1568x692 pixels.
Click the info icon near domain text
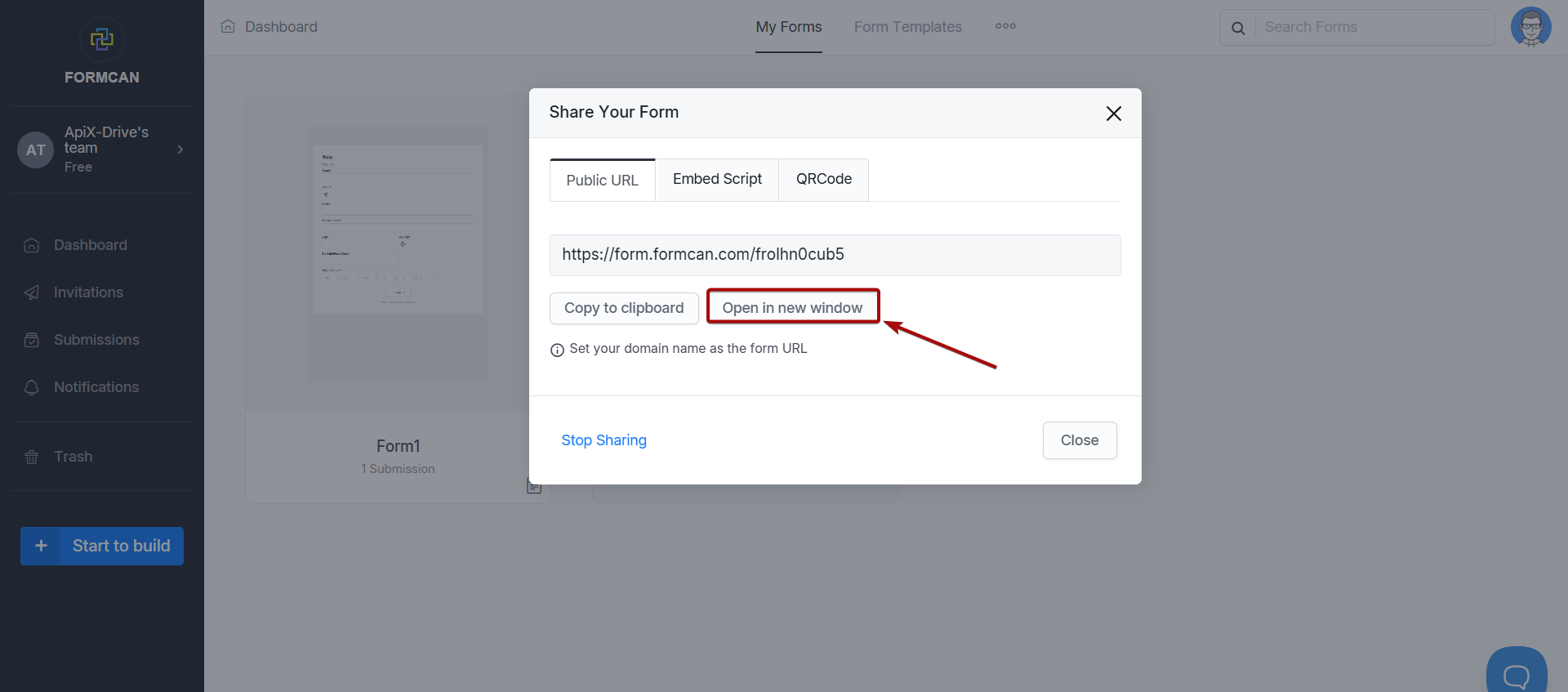[x=557, y=350]
